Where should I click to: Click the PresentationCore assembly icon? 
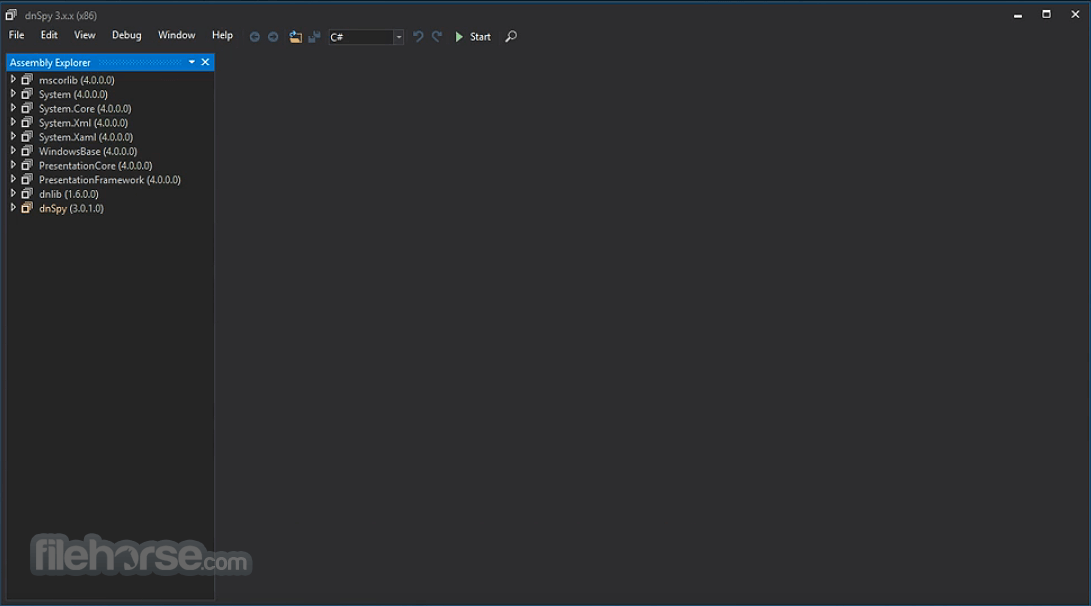26,165
